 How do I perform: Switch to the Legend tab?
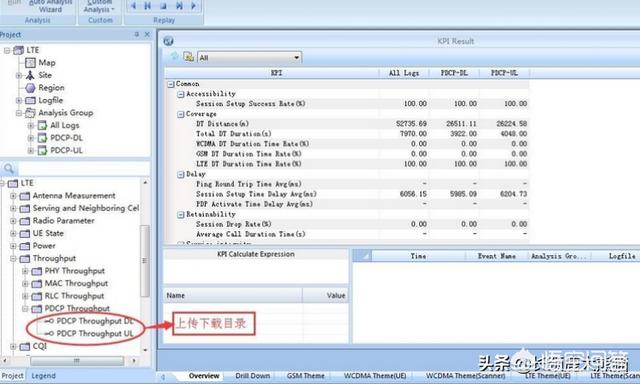coord(43,376)
